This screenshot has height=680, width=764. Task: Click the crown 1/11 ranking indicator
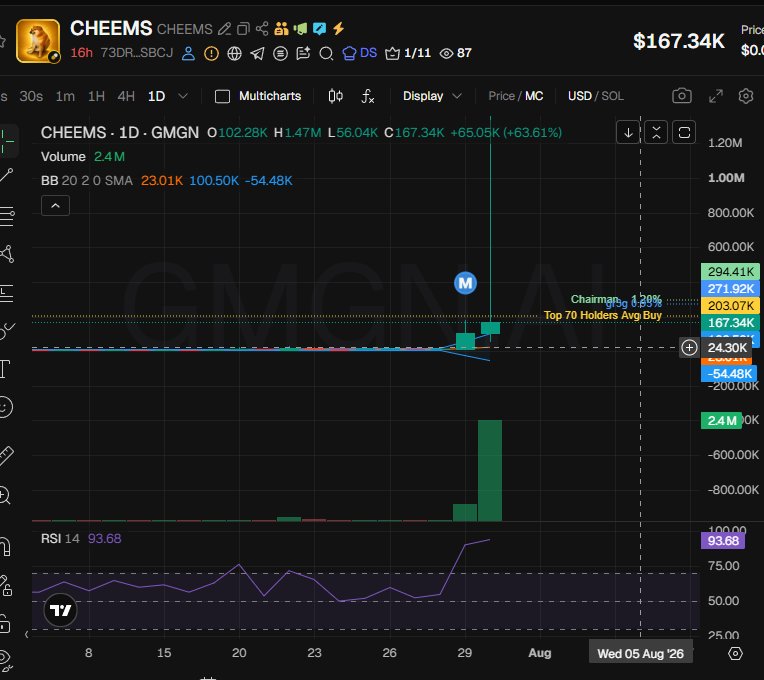pos(408,53)
